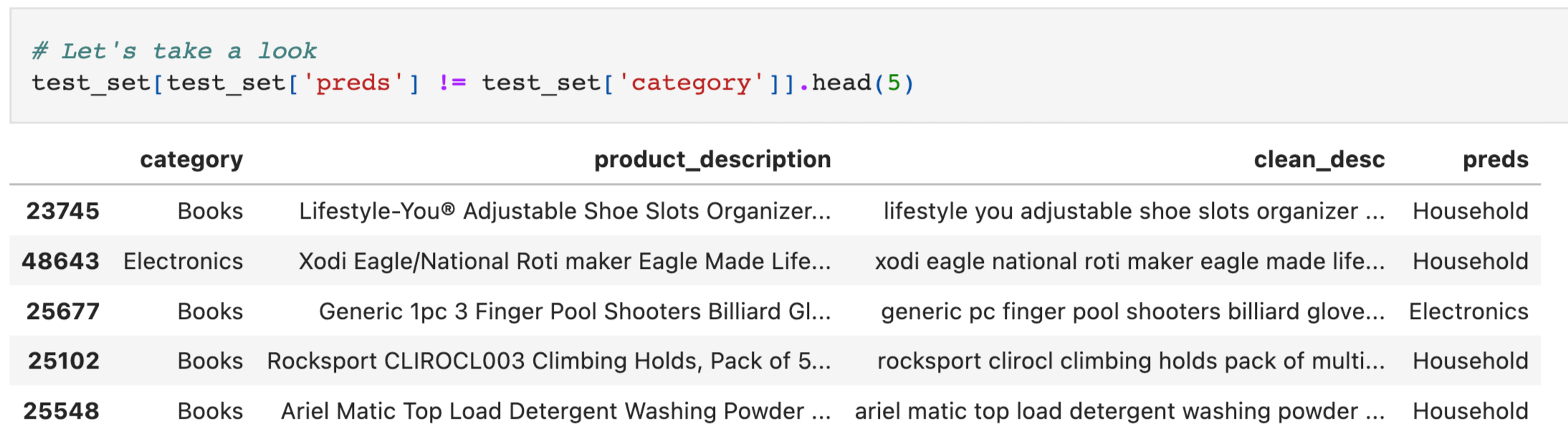1568x446 pixels.
Task: Select row index 48643
Action: click(61, 261)
